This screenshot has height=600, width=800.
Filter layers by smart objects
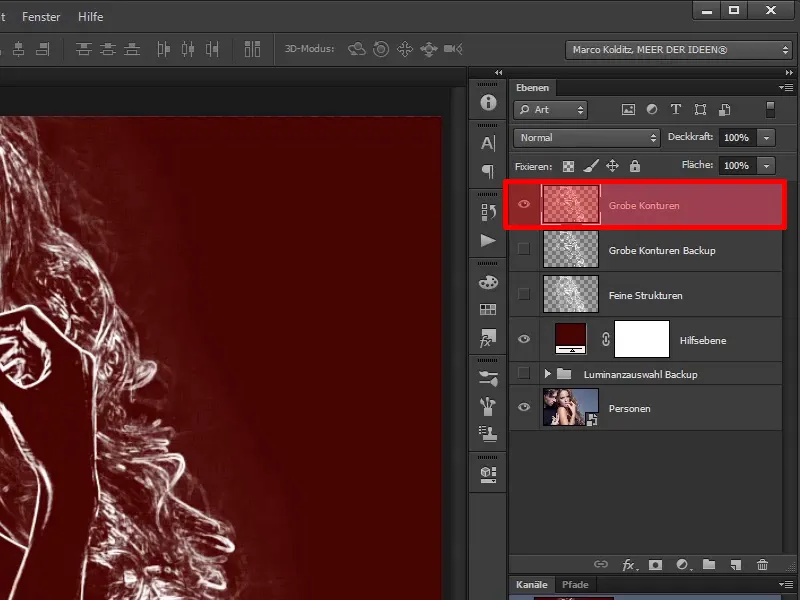[x=724, y=109]
